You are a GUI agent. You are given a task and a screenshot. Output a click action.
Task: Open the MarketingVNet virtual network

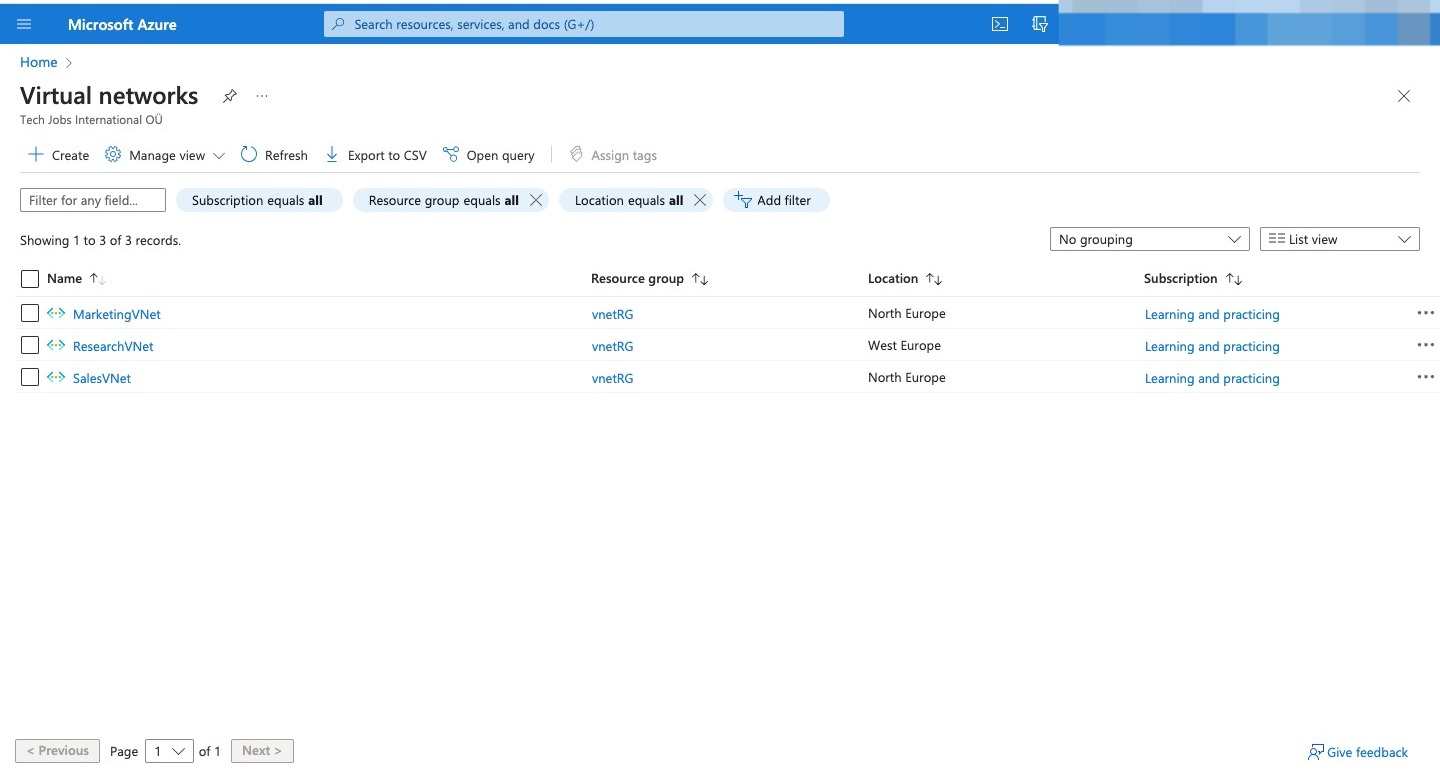point(117,314)
